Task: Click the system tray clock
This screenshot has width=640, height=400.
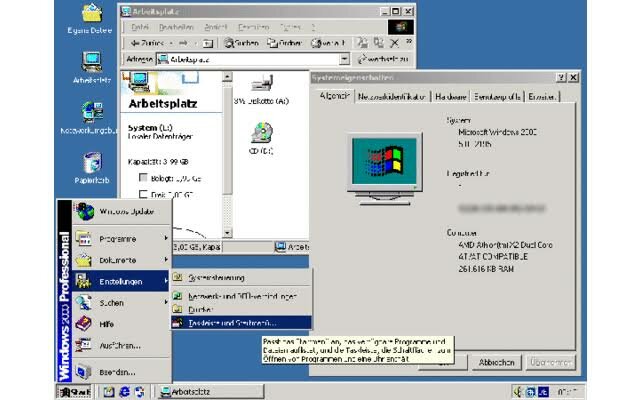Action: [567, 392]
